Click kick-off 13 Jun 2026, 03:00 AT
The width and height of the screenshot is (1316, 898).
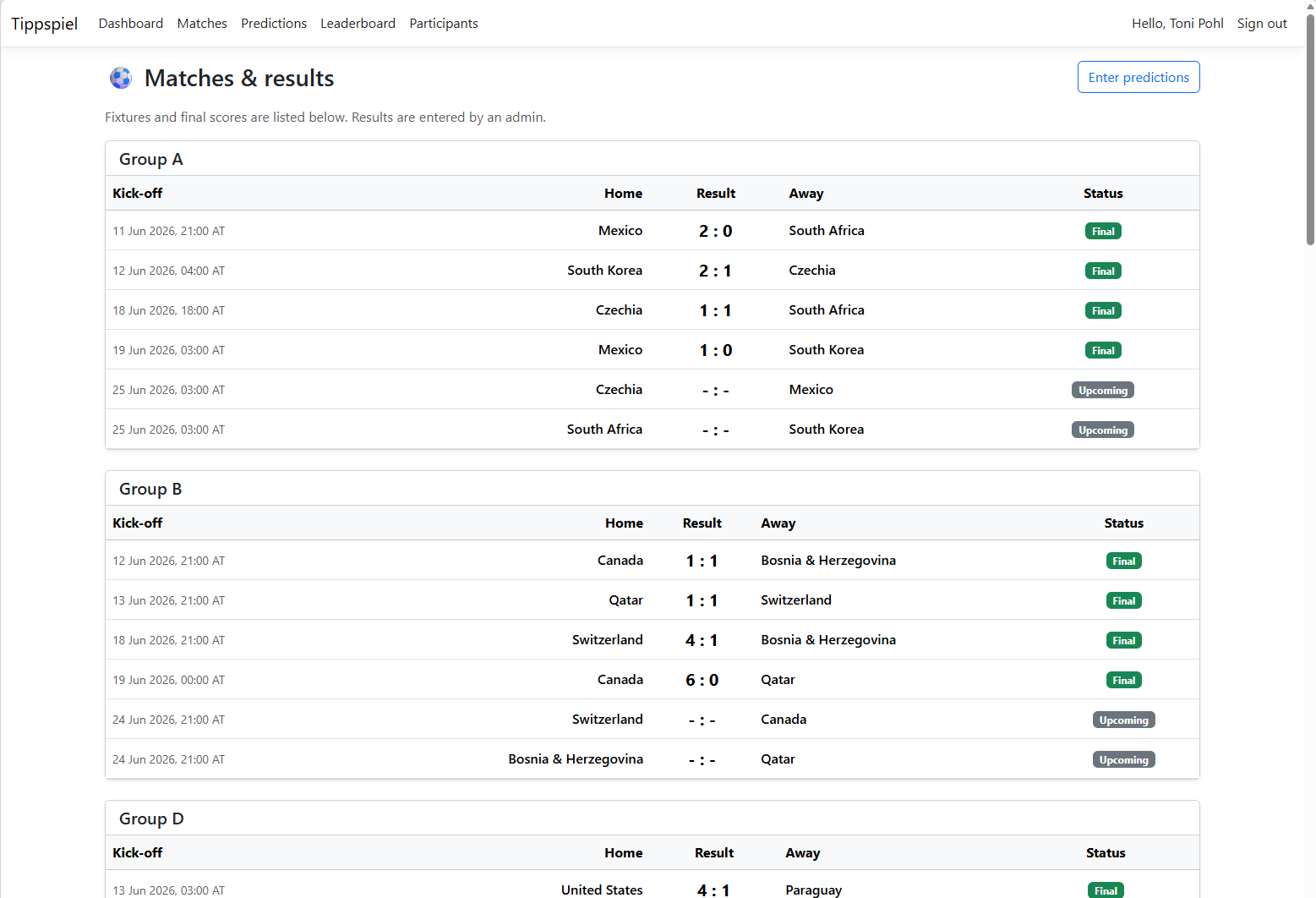point(169,890)
